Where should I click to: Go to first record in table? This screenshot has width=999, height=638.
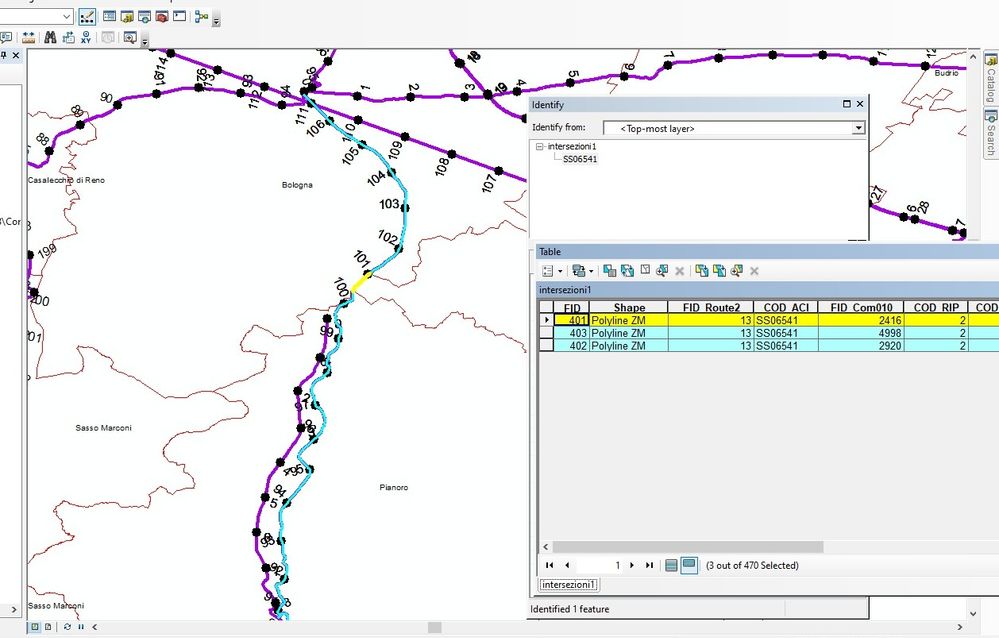(549, 565)
